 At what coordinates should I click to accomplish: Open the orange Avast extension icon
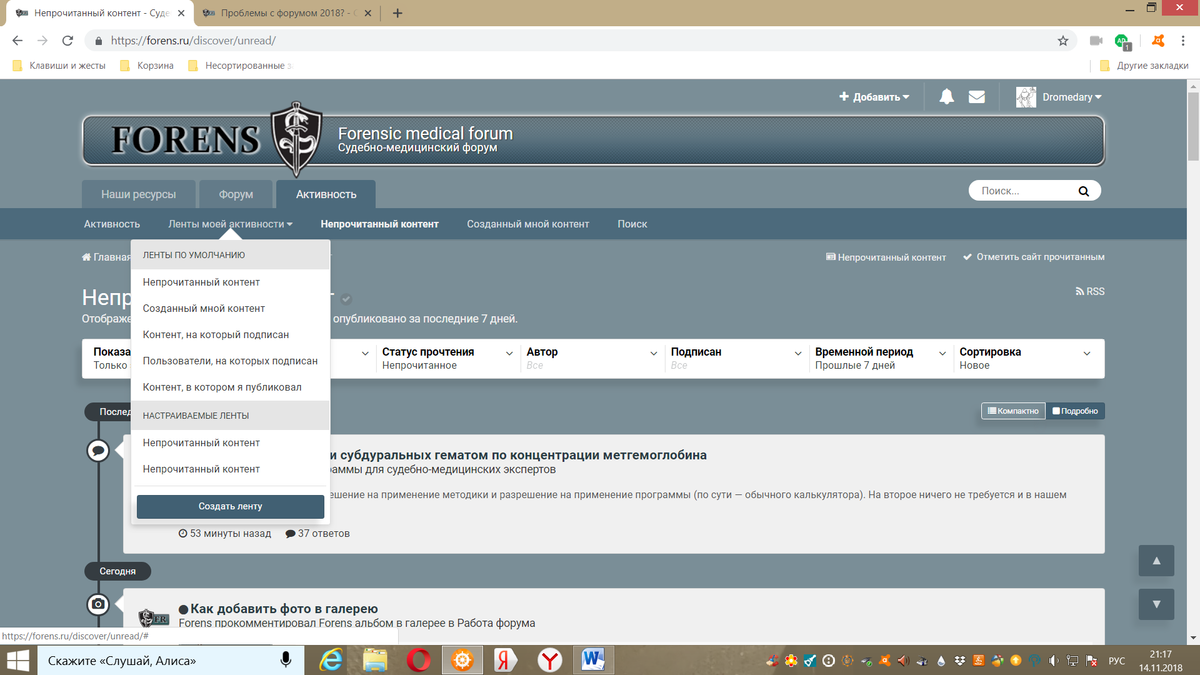pyautogui.click(x=1157, y=41)
